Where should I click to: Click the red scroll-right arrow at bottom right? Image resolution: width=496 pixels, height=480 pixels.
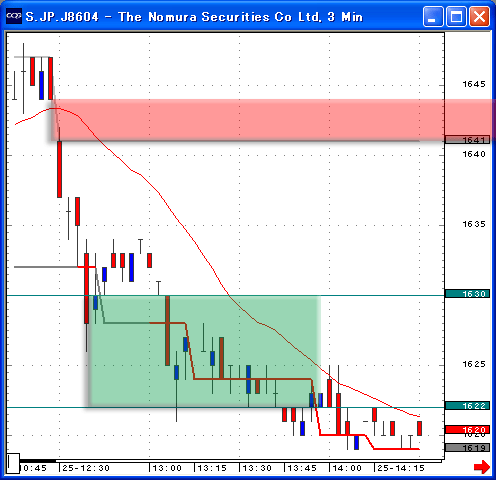482,466
